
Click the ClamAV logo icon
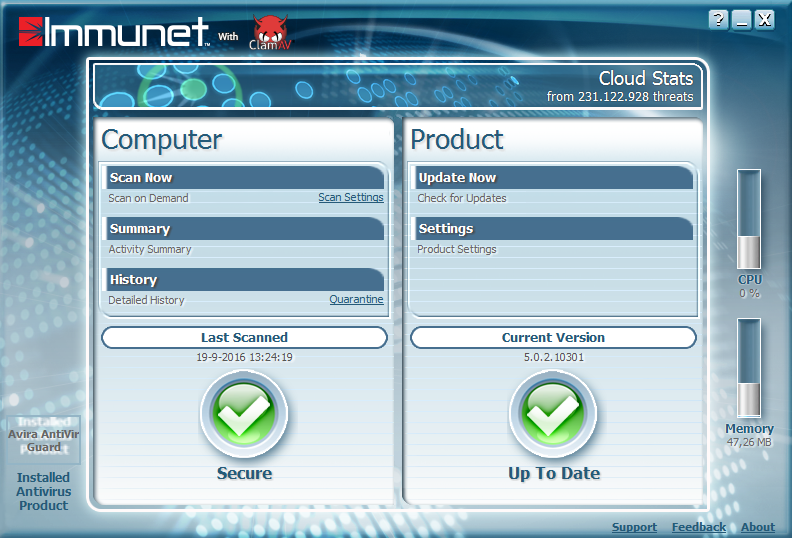pyautogui.click(x=268, y=32)
